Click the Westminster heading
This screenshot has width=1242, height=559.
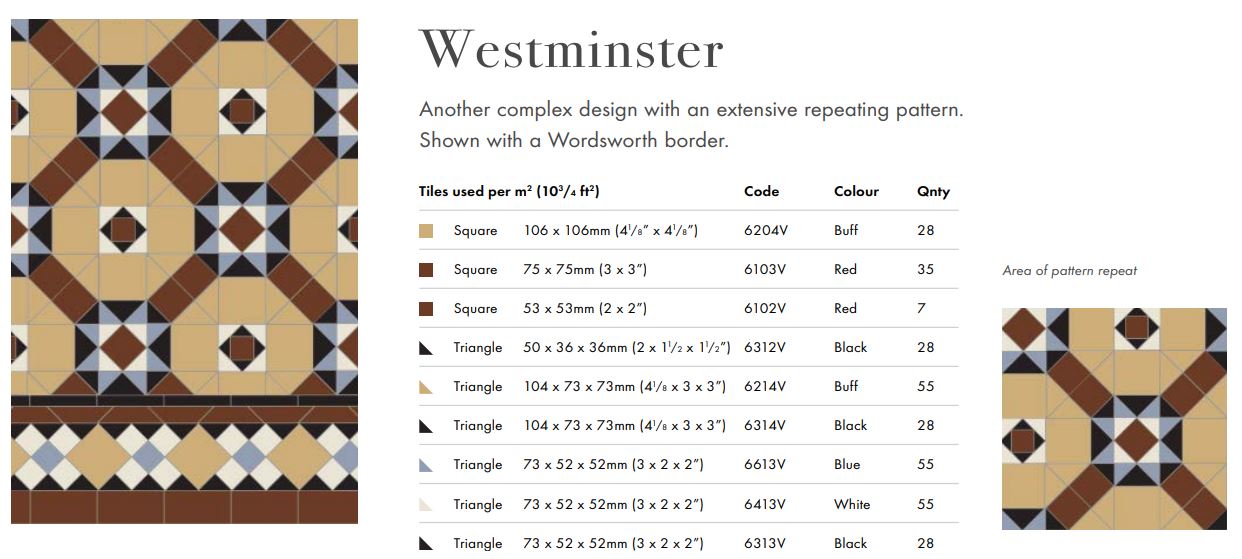coord(571,50)
